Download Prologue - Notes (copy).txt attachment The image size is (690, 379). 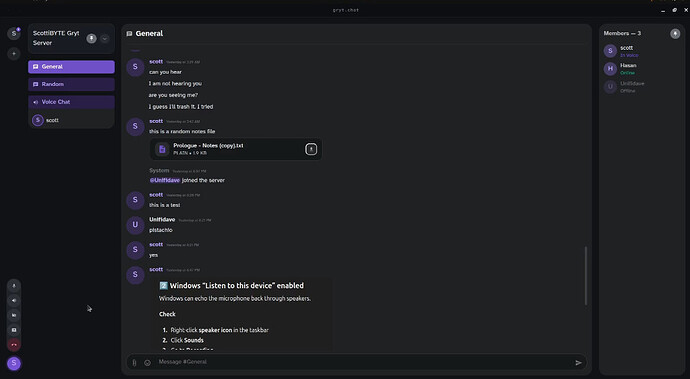(x=311, y=149)
